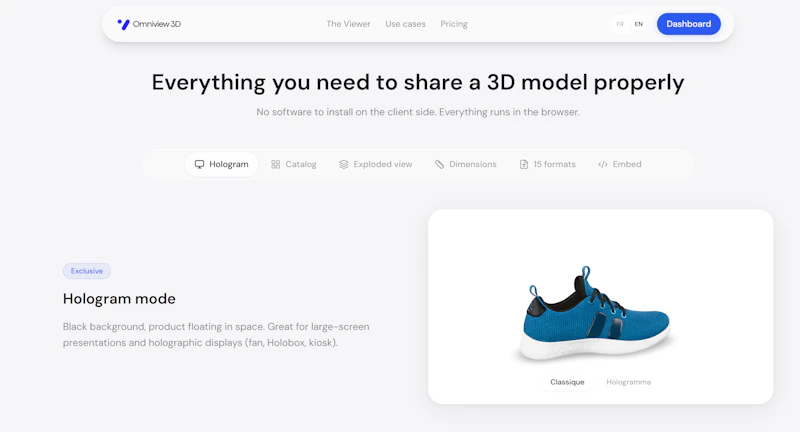Viewport: 800px width, 432px height.
Task: Switch language to FR
Action: click(x=620, y=24)
